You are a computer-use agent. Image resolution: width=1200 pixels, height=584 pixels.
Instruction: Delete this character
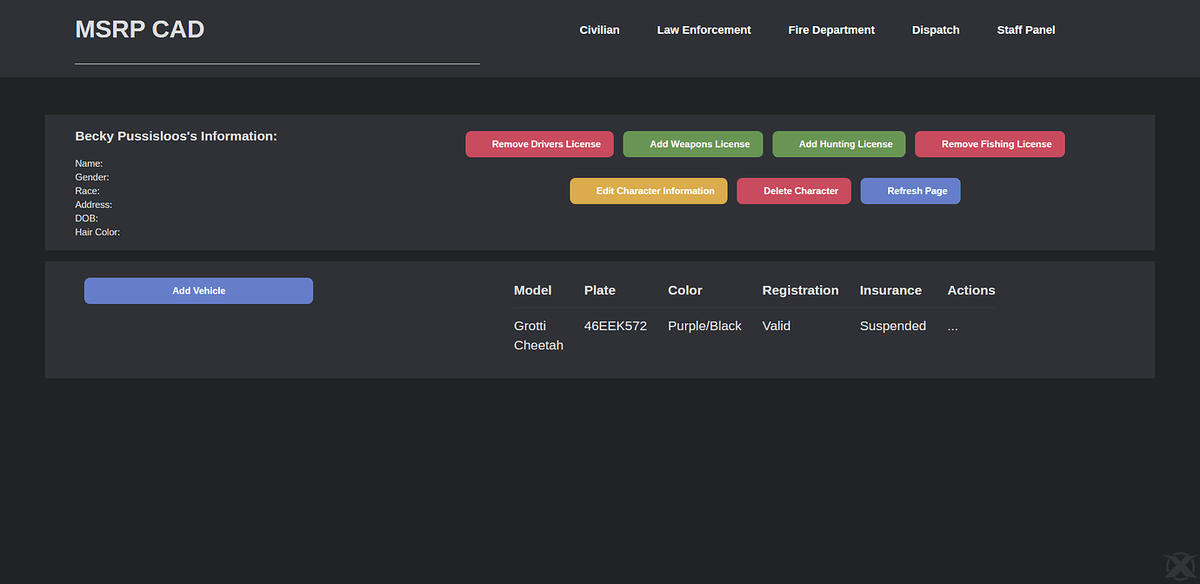(794, 191)
